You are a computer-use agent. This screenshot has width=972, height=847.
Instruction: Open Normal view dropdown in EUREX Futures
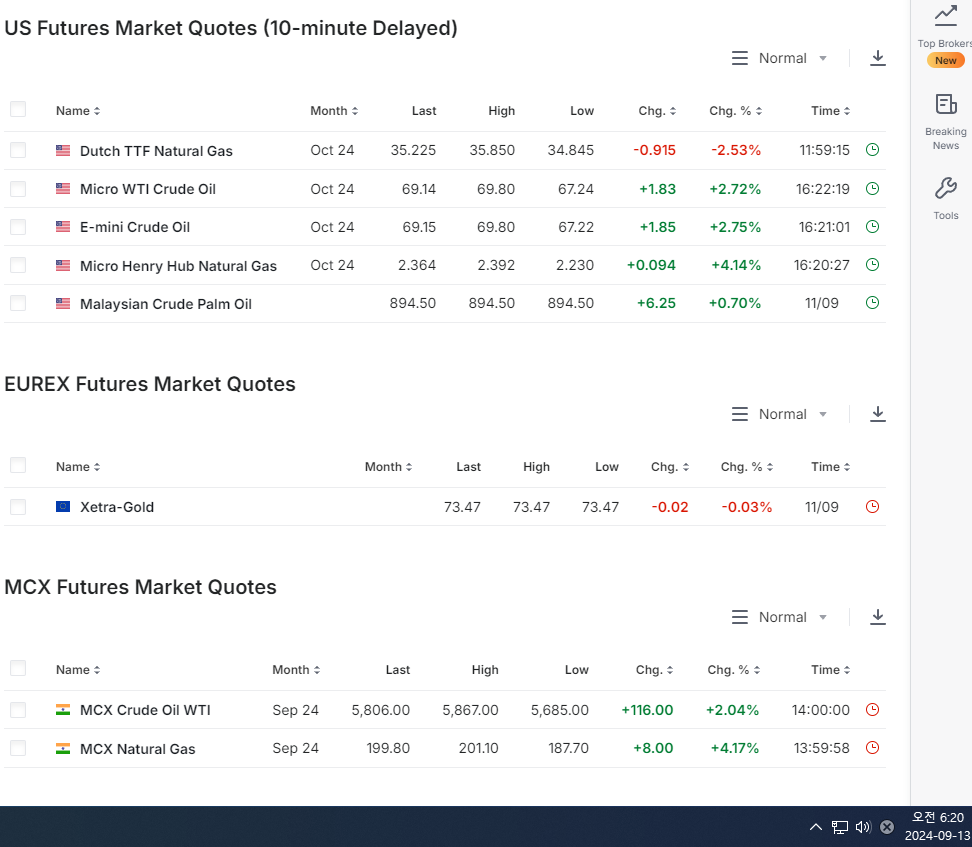click(x=793, y=414)
